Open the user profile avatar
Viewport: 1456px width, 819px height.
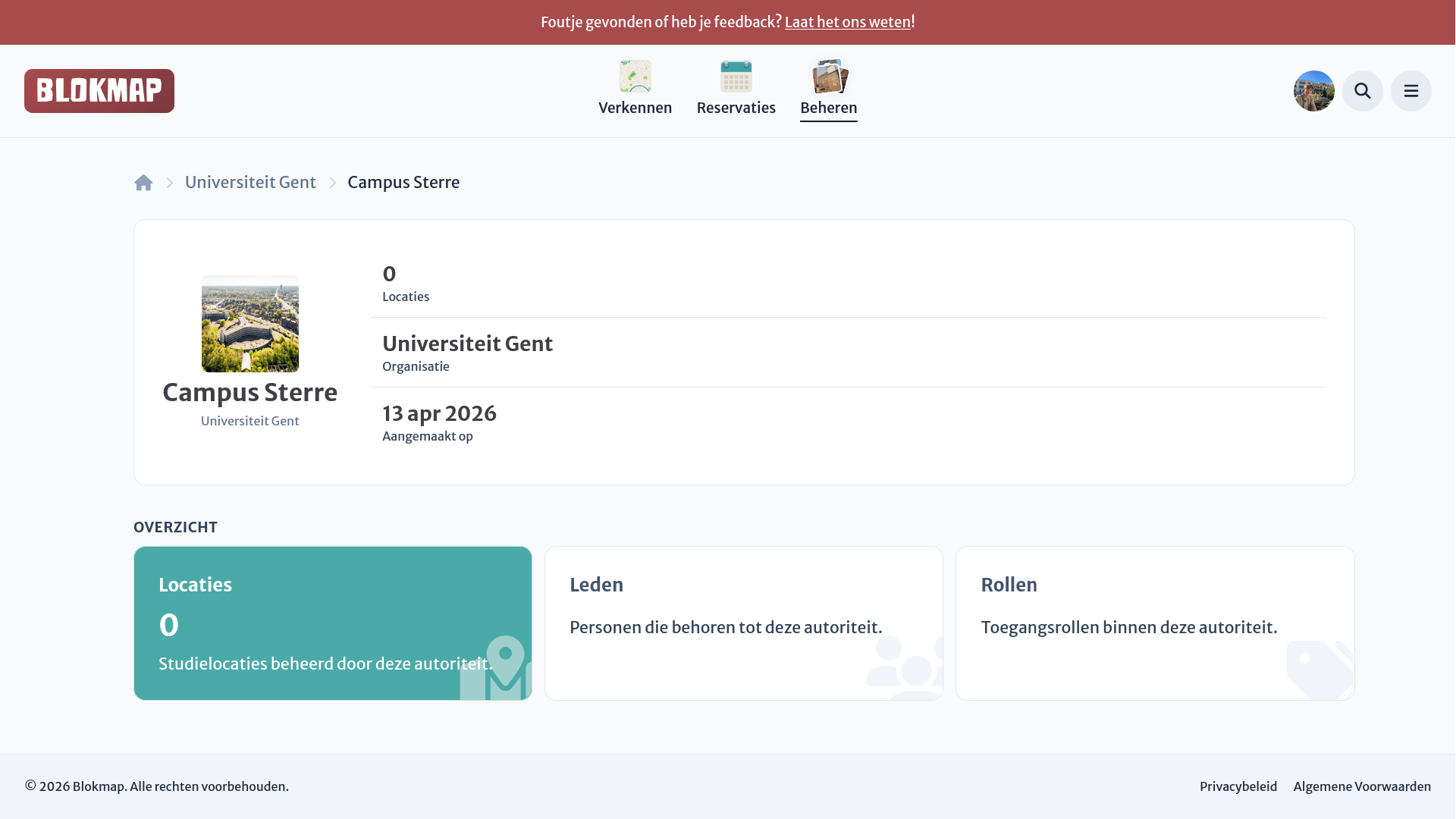pos(1314,91)
